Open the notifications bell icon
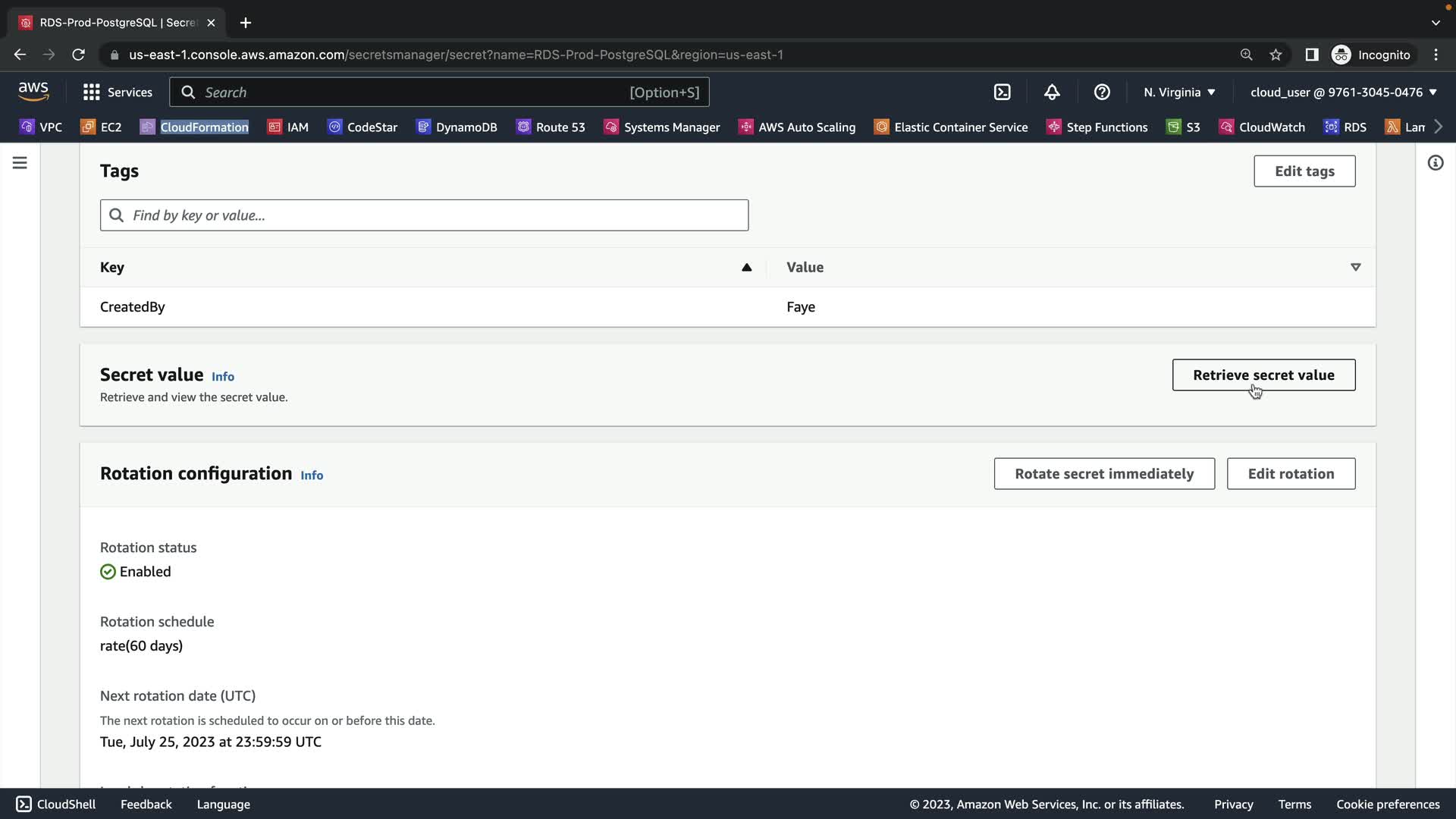This screenshot has width=1456, height=819. tap(1052, 92)
